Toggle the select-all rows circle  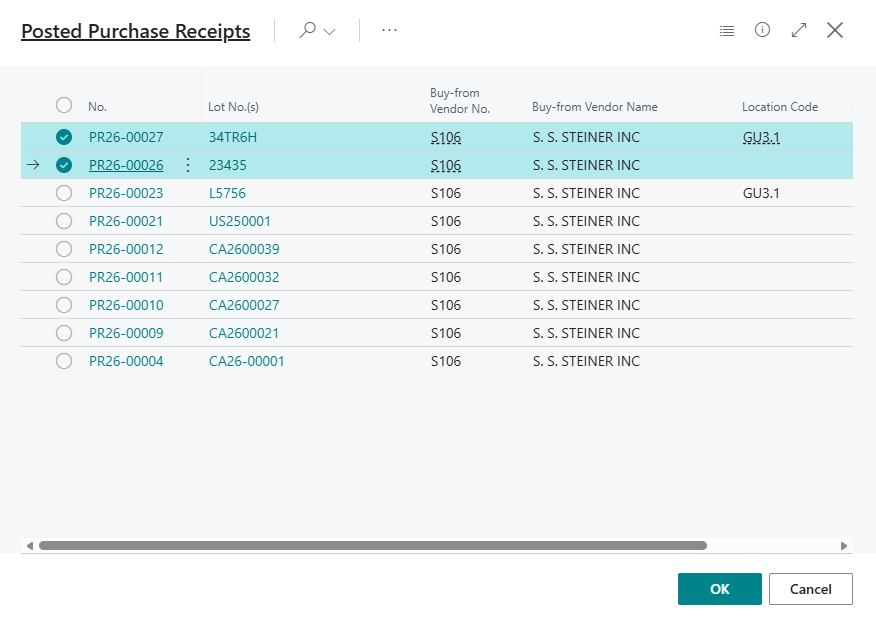pos(64,105)
